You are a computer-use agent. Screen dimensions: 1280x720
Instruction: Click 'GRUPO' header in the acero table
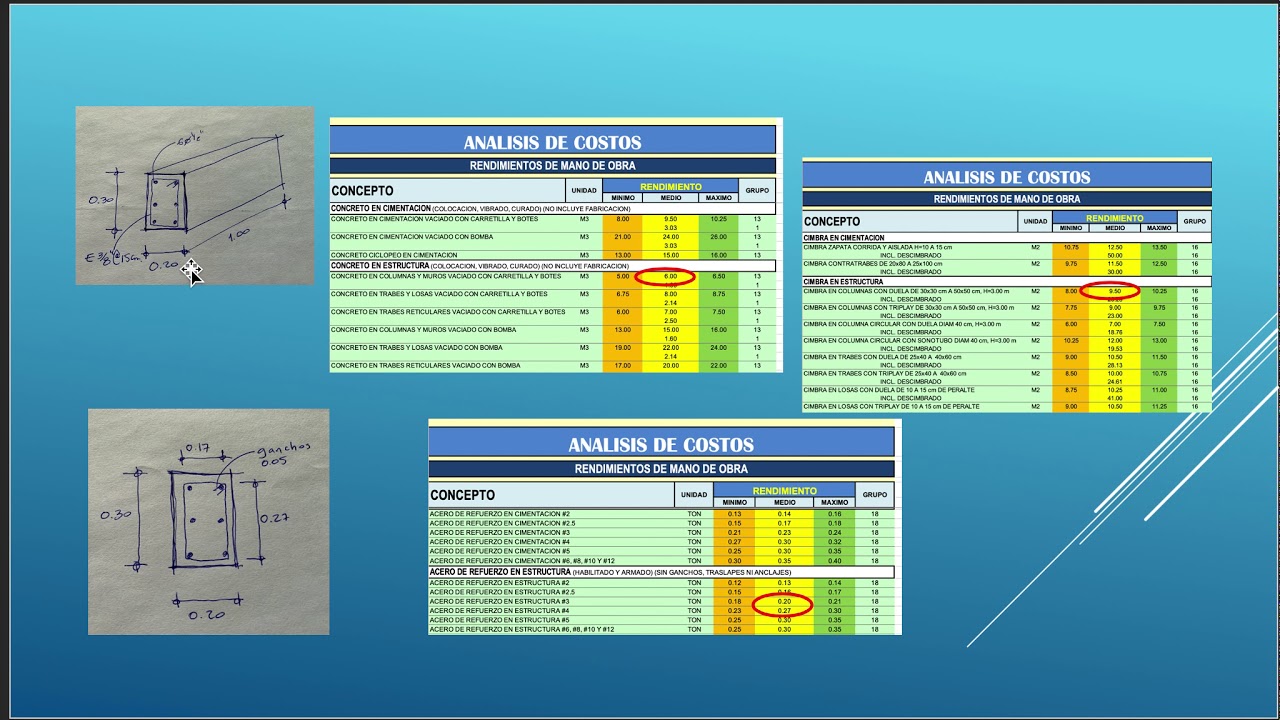click(875, 495)
